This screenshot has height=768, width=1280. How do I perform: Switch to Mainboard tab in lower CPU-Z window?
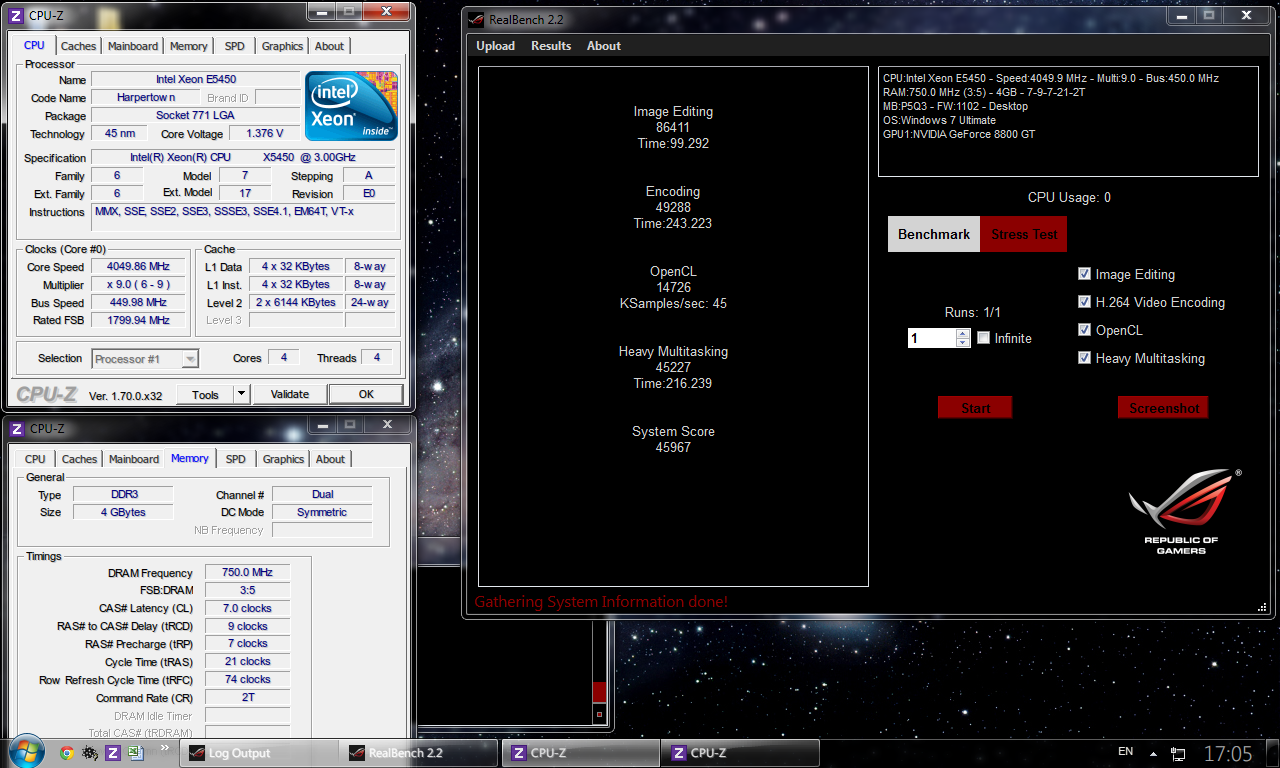[134, 459]
